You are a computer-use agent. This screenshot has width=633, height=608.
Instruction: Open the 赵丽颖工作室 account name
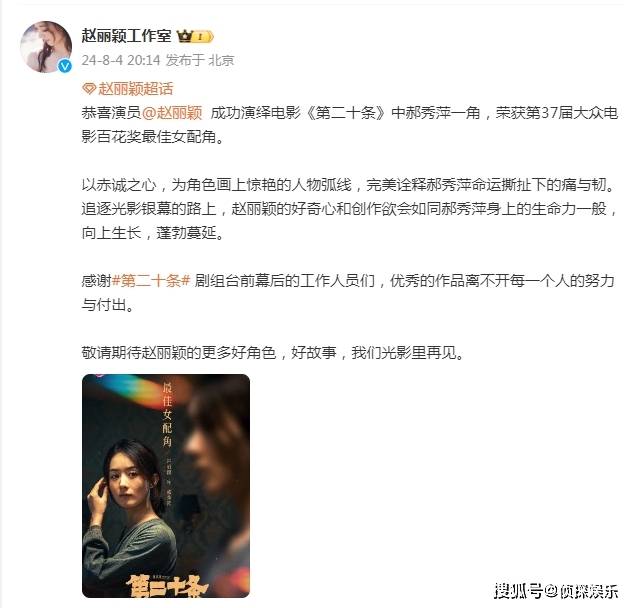(127, 36)
